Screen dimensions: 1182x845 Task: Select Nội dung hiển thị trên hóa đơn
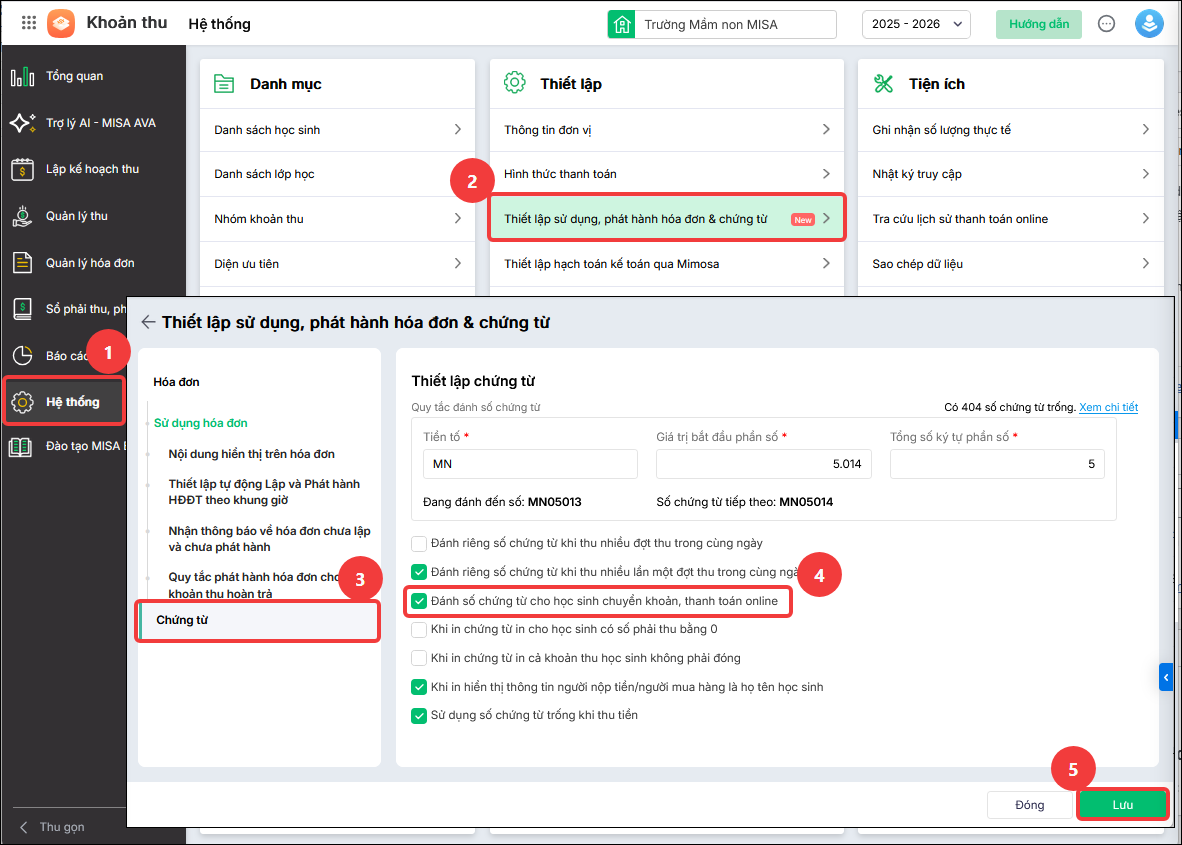[x=251, y=454]
